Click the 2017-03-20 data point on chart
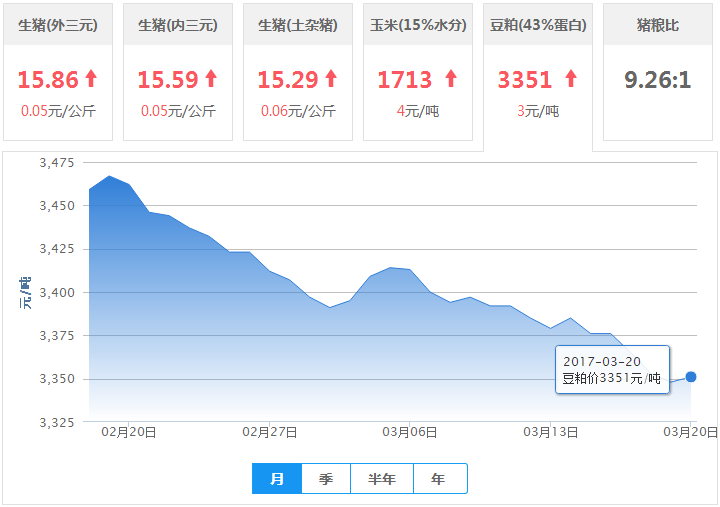The image size is (720, 507). 691,377
